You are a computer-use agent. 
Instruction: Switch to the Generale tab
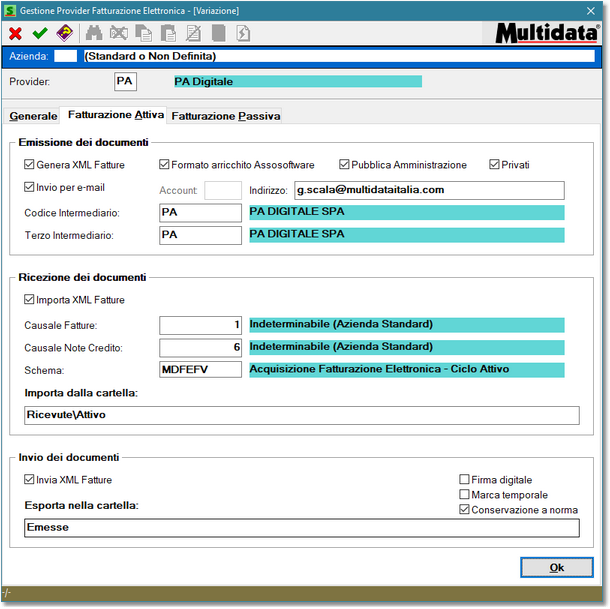[33, 116]
